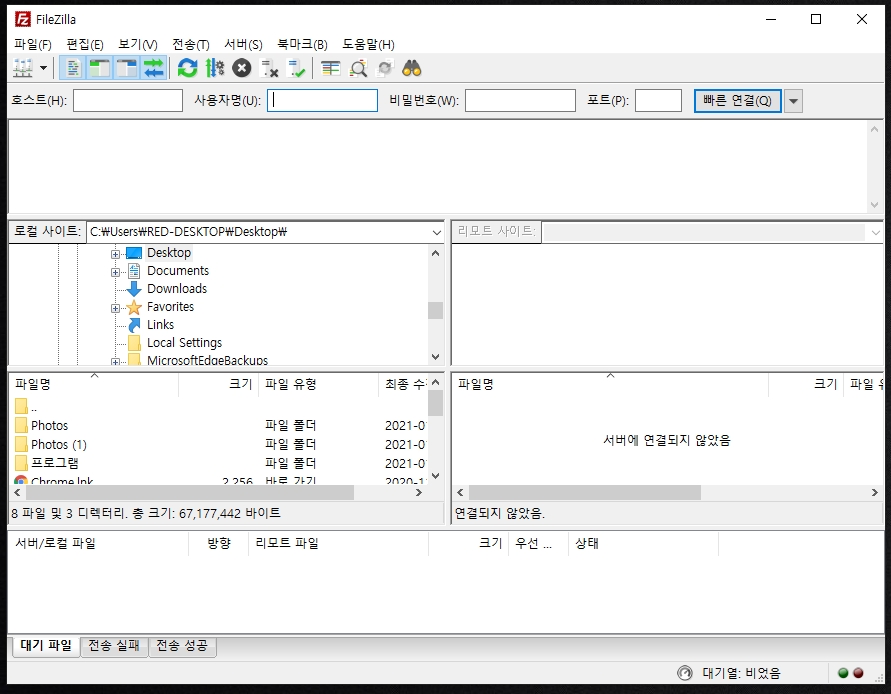This screenshot has width=891, height=694.
Task: Select the Local Settings folder in tree
Action: [184, 343]
